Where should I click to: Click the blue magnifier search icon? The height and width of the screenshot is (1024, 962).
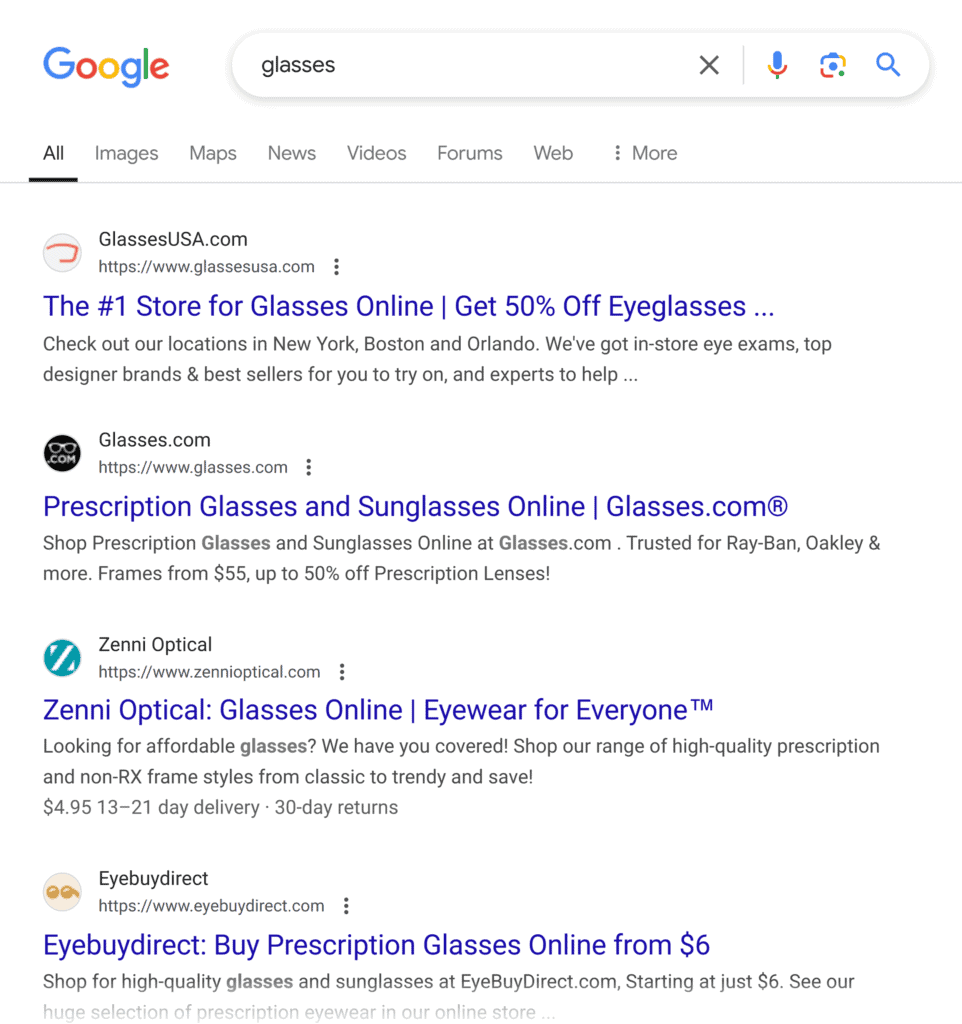[x=888, y=66]
